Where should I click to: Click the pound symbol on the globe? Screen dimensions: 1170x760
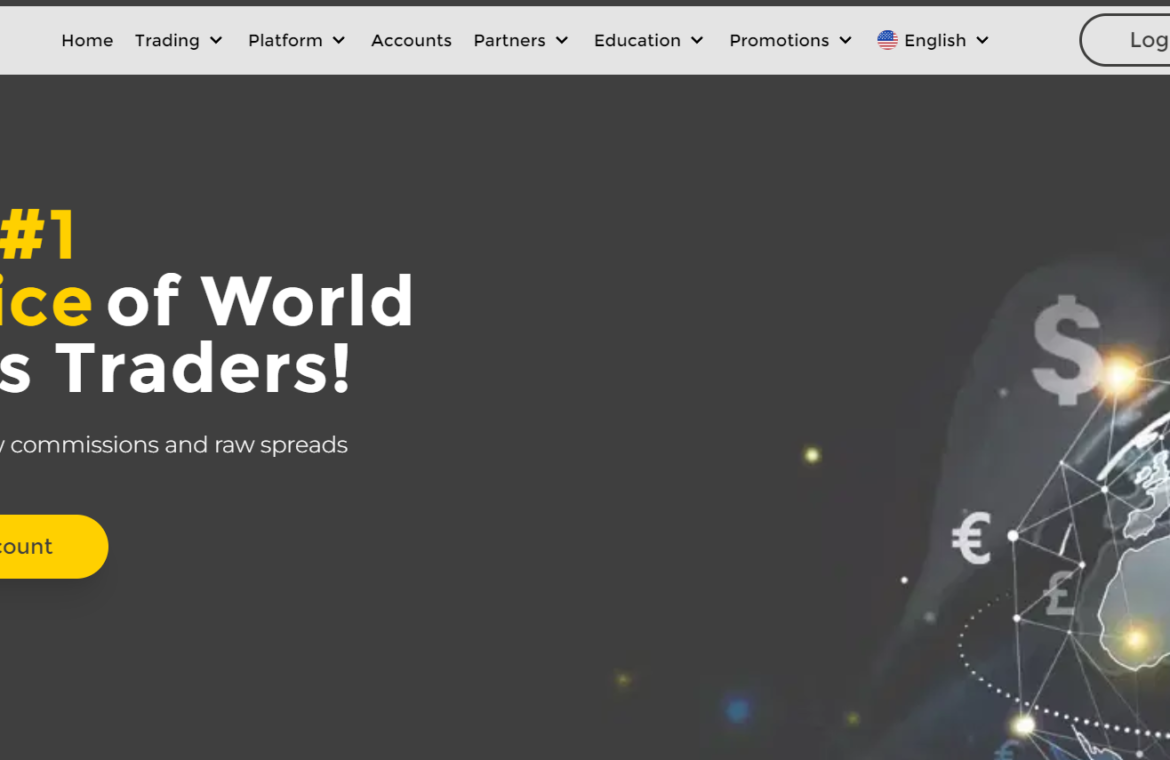pyautogui.click(x=1060, y=594)
